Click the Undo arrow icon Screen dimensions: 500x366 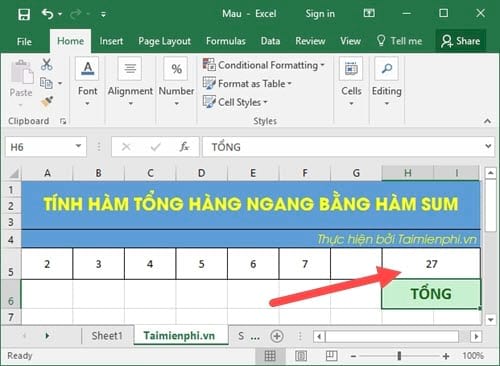click(x=47, y=14)
